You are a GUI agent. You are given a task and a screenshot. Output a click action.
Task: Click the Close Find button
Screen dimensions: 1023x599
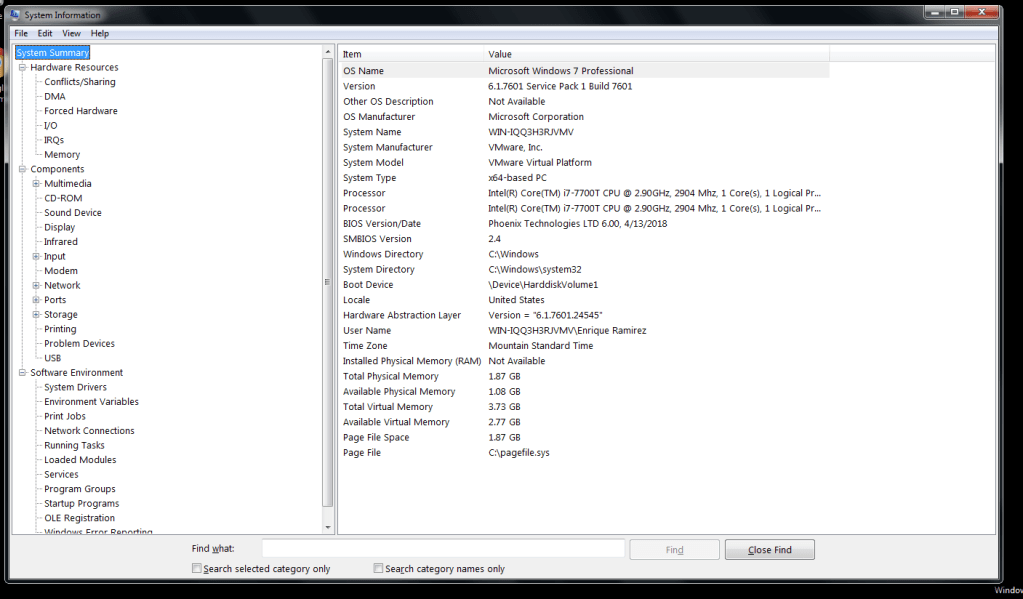tap(770, 549)
